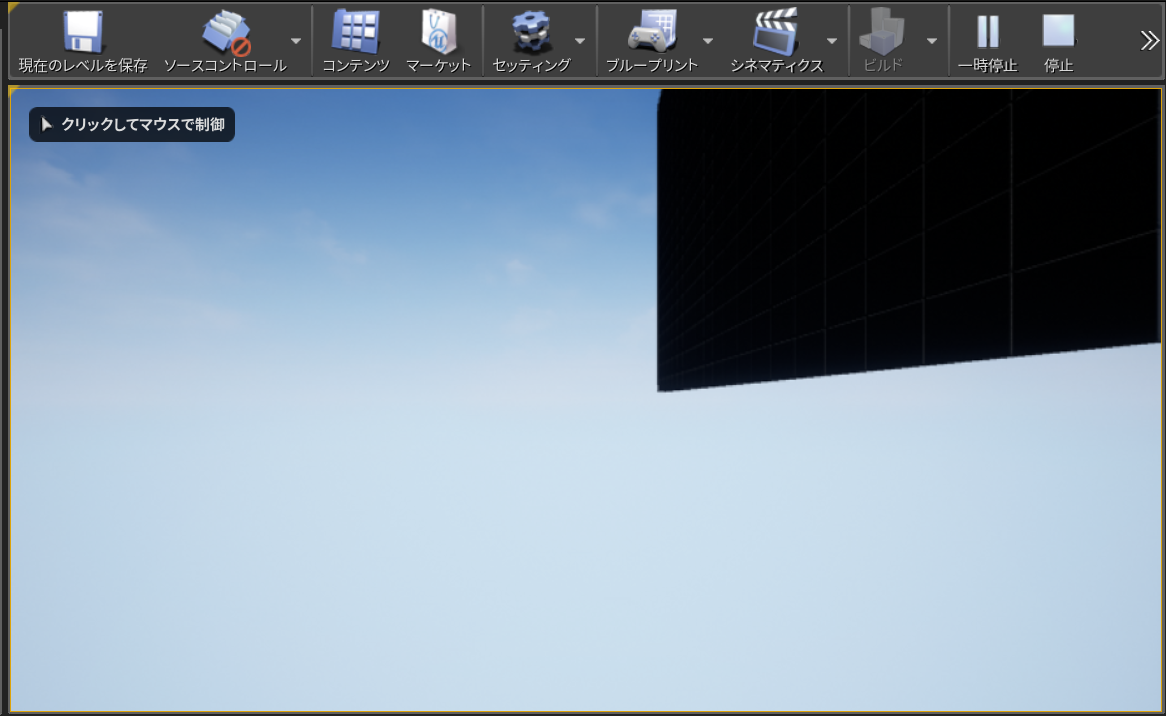Click yellow corner marker of the viewport panel
The width and height of the screenshot is (1166, 716).
coord(13,90)
